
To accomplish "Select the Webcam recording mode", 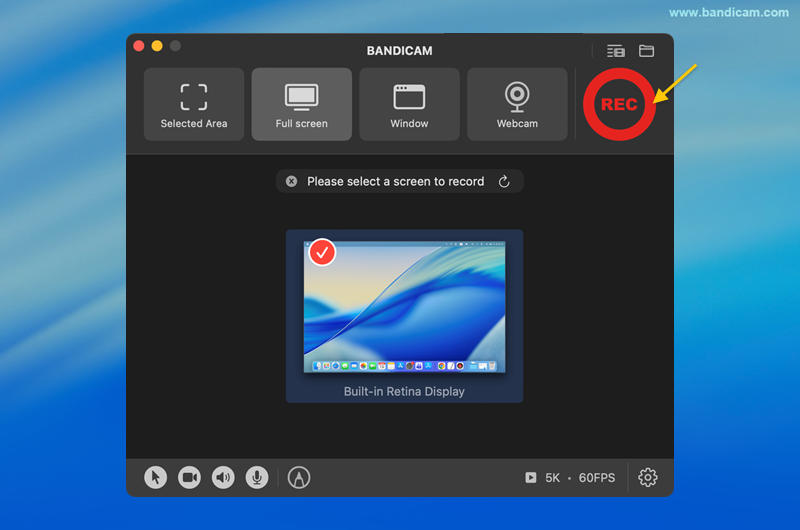I will [517, 104].
